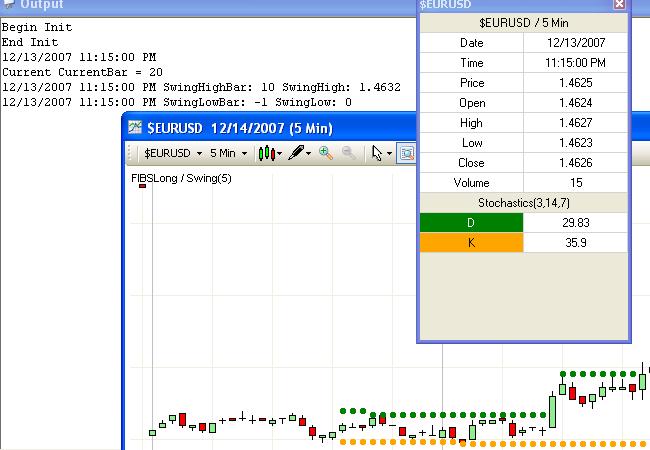Click the Close value 1.4626
Viewport: 650px width, 450px height.
pos(575,163)
